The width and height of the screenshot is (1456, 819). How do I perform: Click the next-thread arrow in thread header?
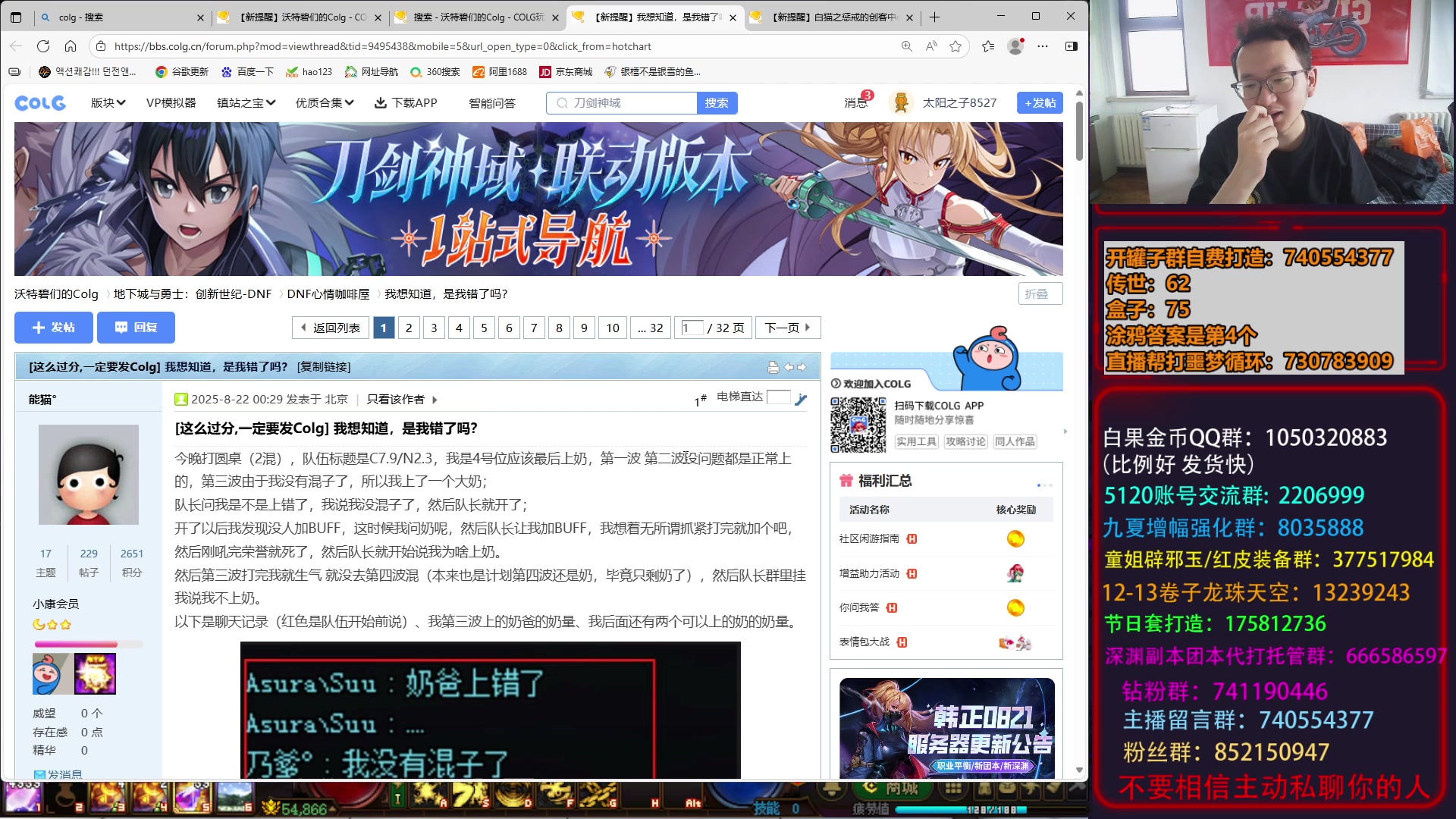click(802, 367)
